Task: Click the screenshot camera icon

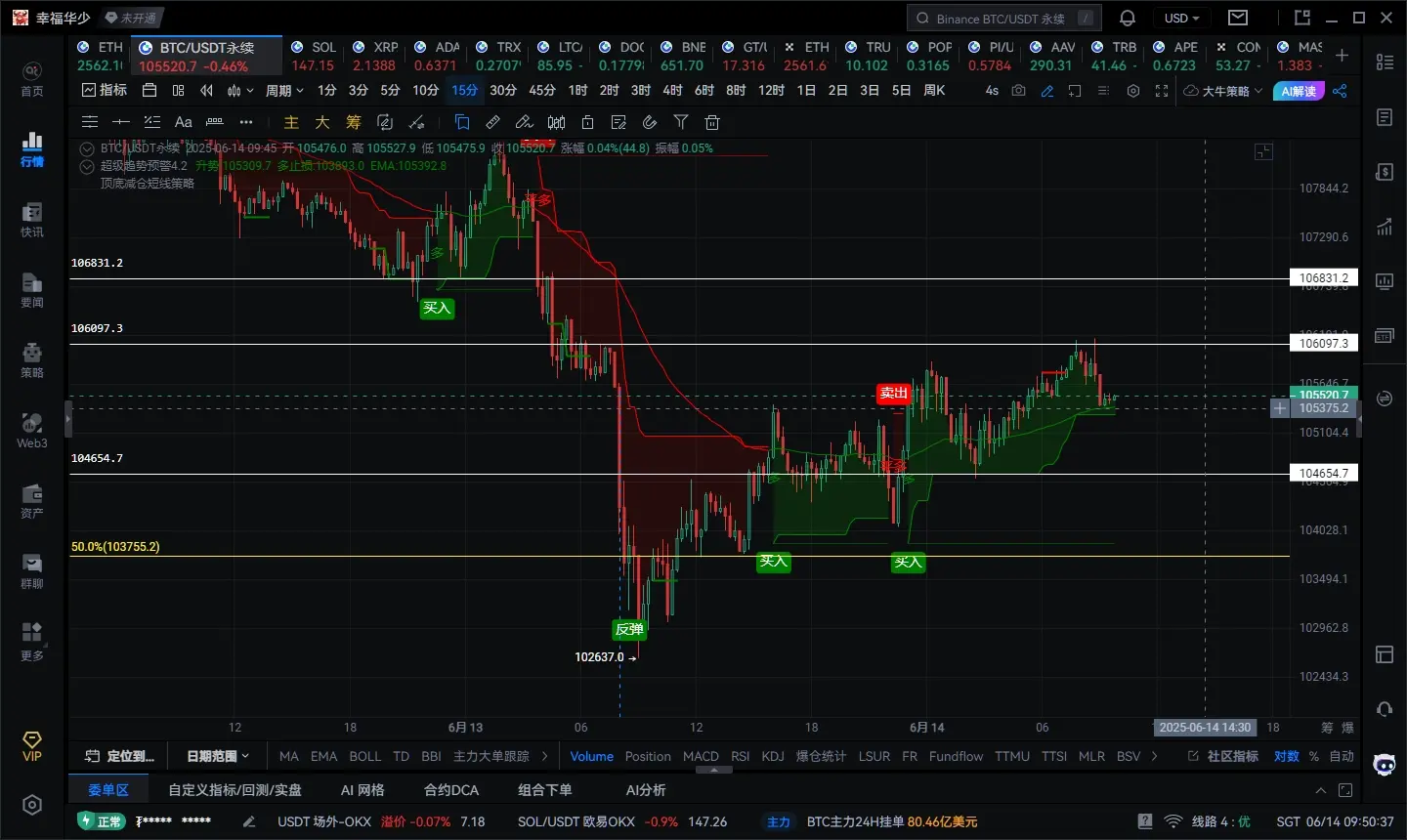Action: pos(1019,91)
